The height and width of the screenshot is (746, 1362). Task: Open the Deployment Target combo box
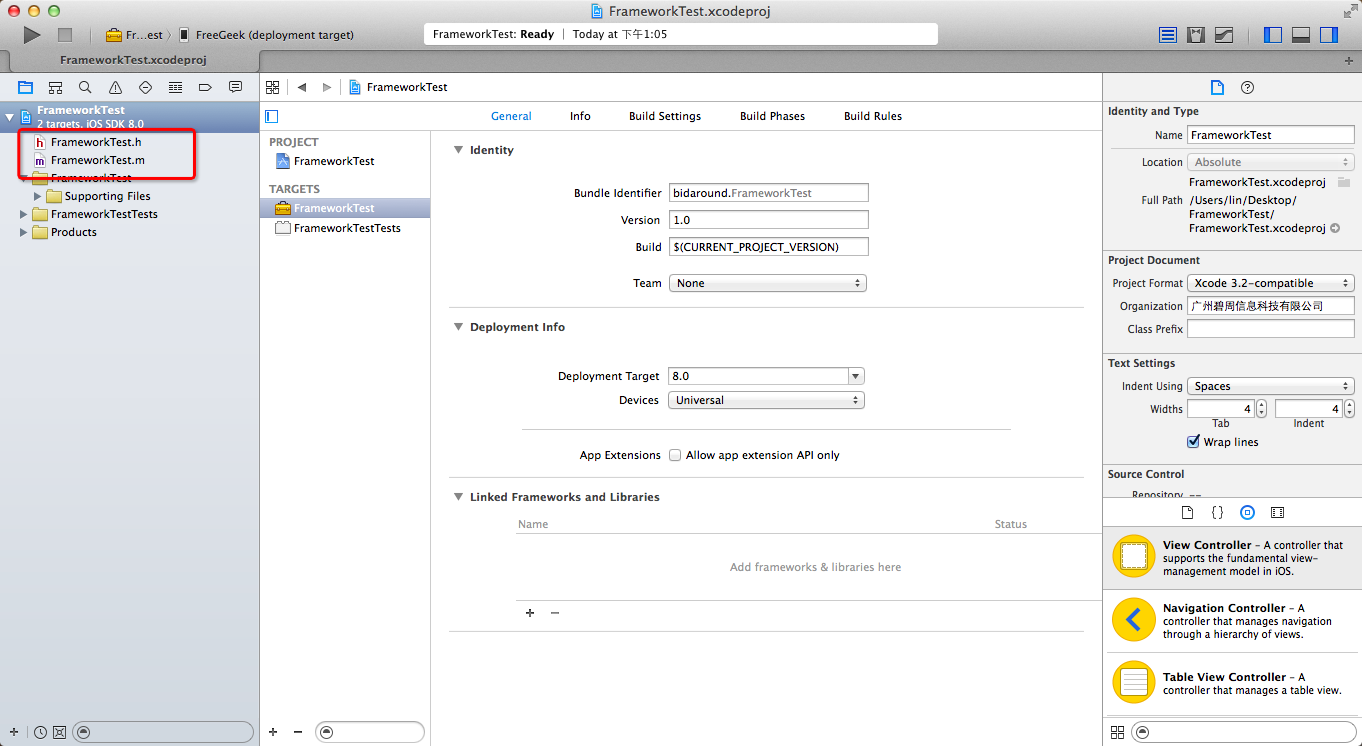coord(856,376)
